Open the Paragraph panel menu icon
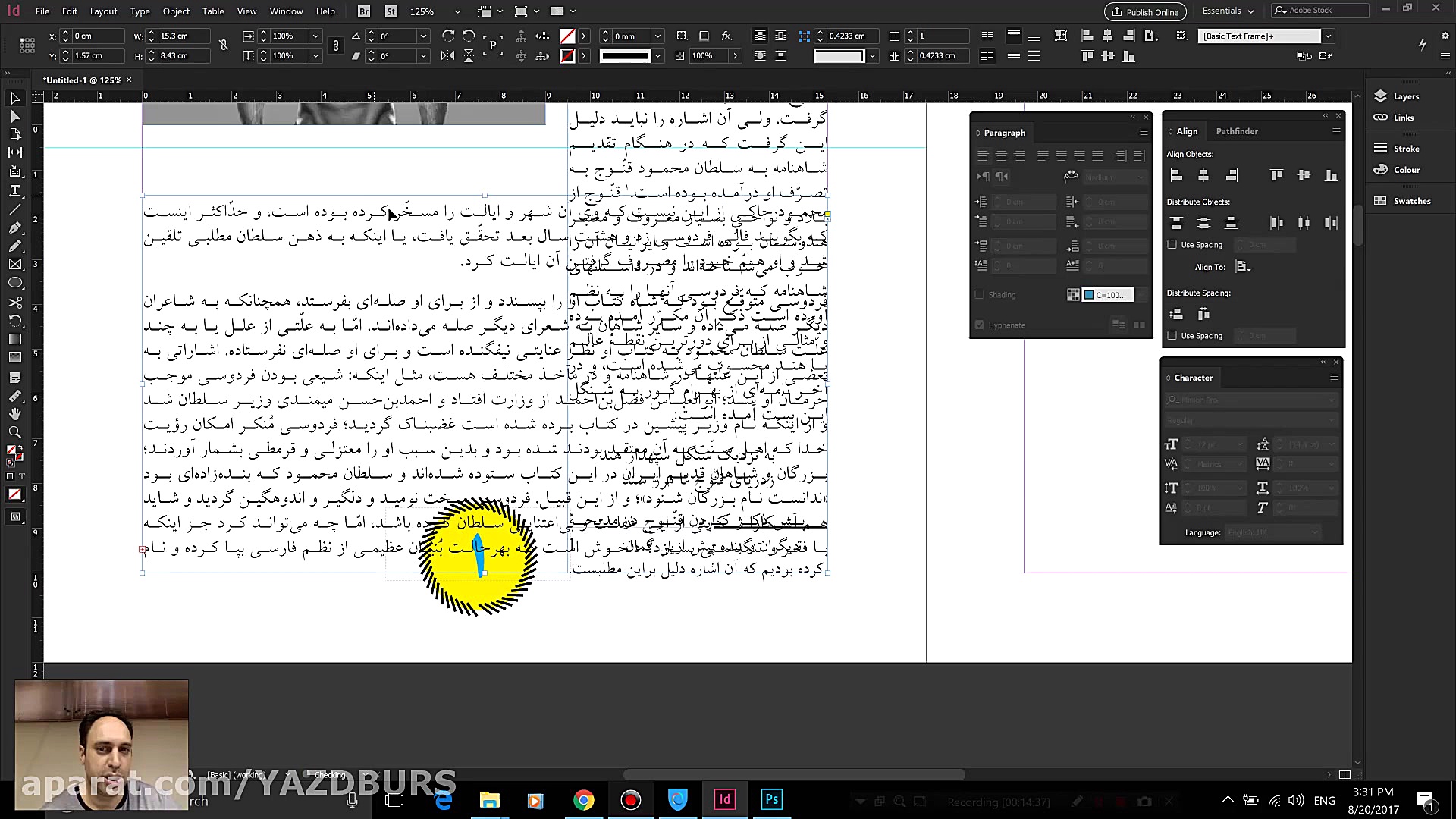 (x=1144, y=132)
